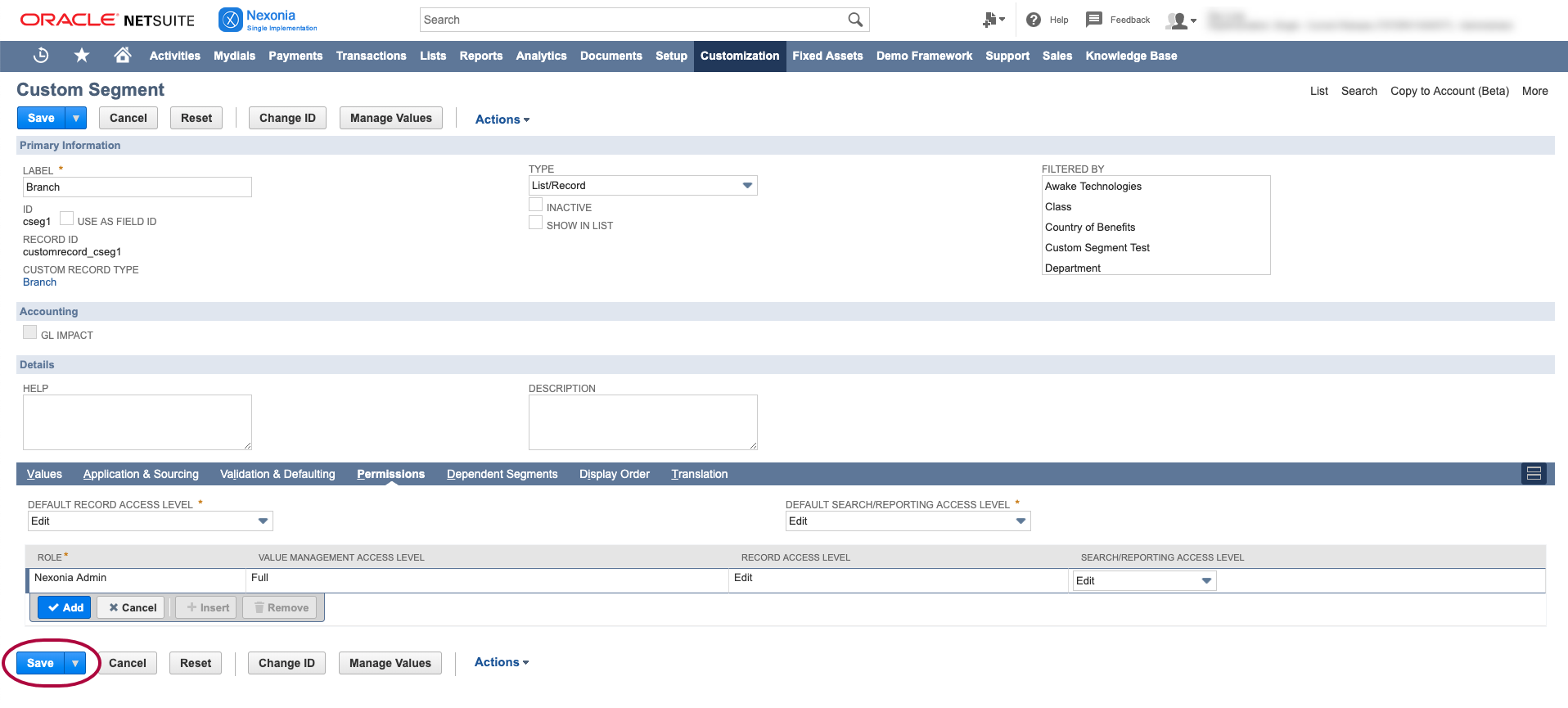
Task: Click the top Cancel button
Action: pyautogui.click(x=128, y=118)
